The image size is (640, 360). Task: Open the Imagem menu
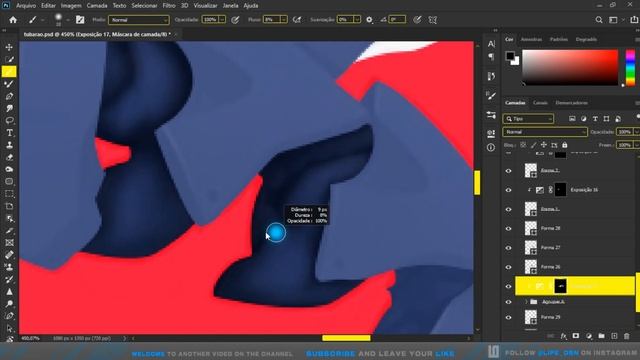71,6
